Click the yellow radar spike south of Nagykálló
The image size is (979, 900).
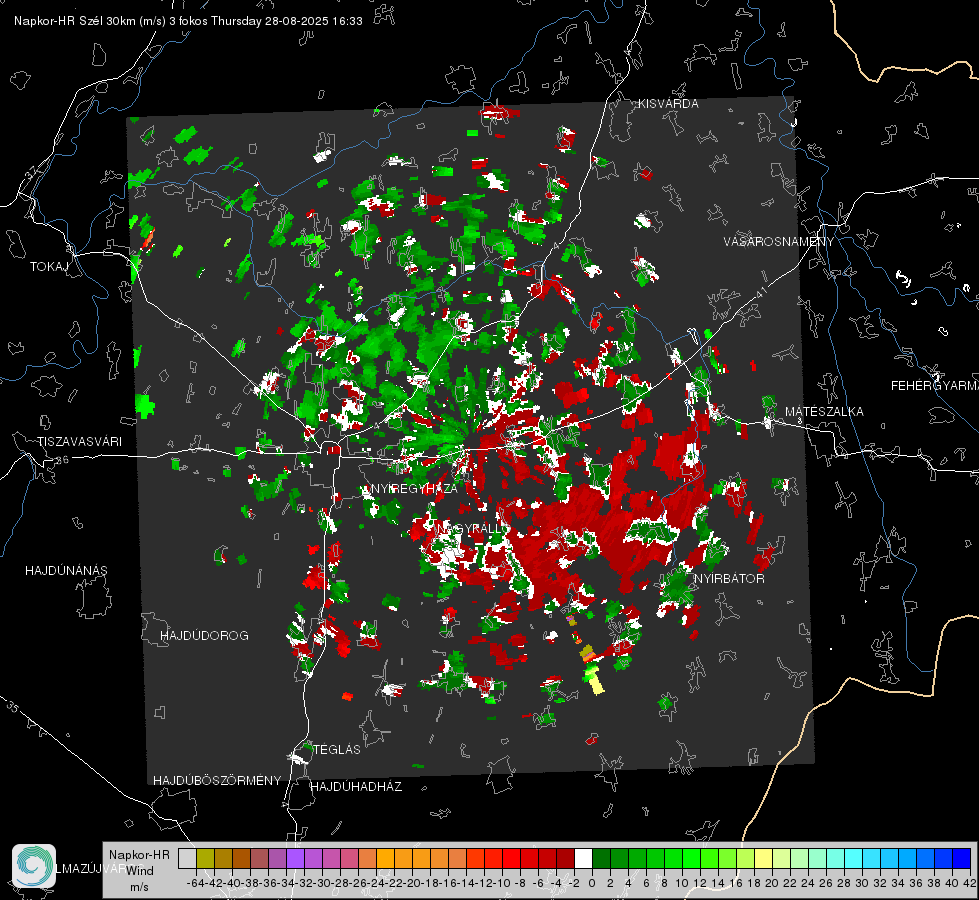[x=596, y=683]
